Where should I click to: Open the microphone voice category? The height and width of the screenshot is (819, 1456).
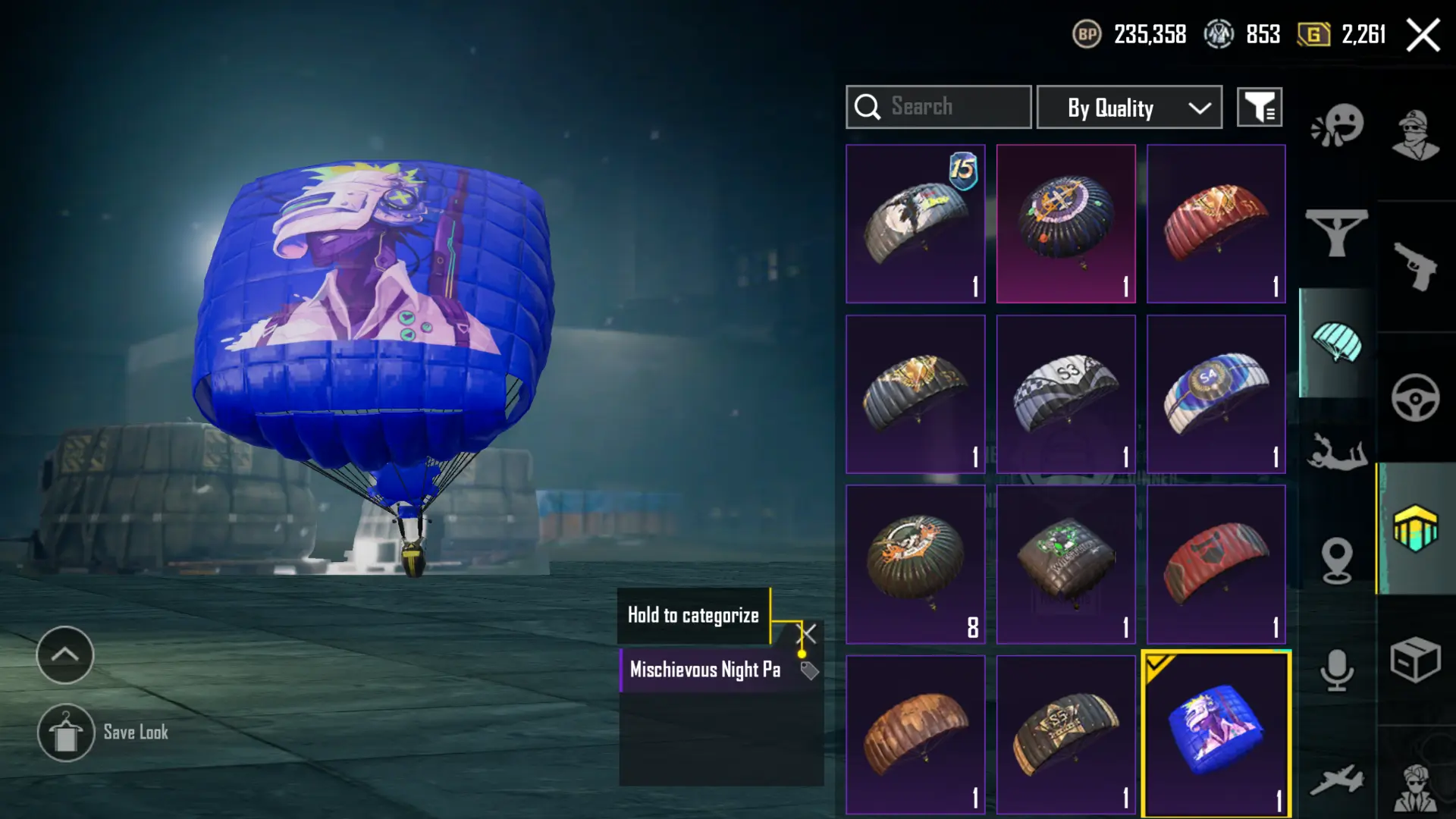click(1337, 670)
